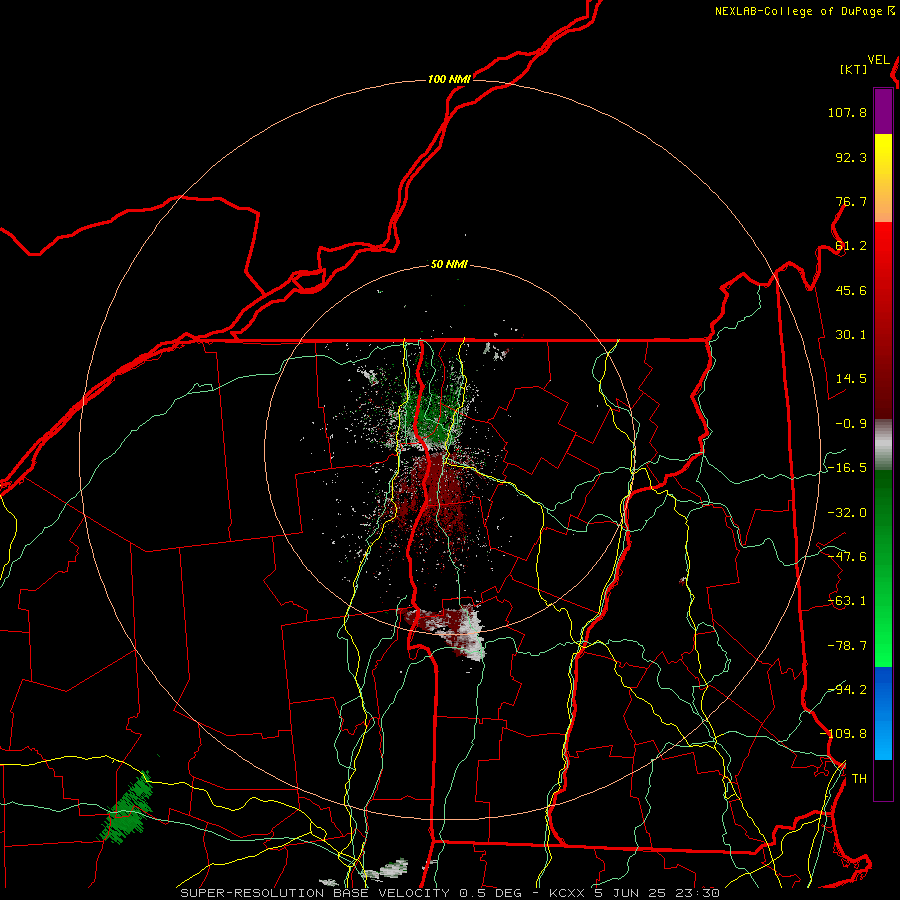Click the 45.6 legend value
Screen dimensions: 900x900
click(851, 290)
